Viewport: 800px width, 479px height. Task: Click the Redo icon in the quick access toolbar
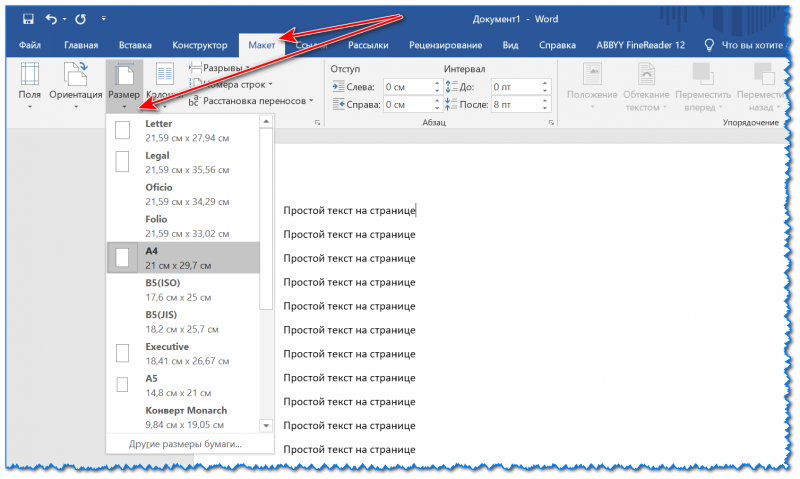pos(81,19)
